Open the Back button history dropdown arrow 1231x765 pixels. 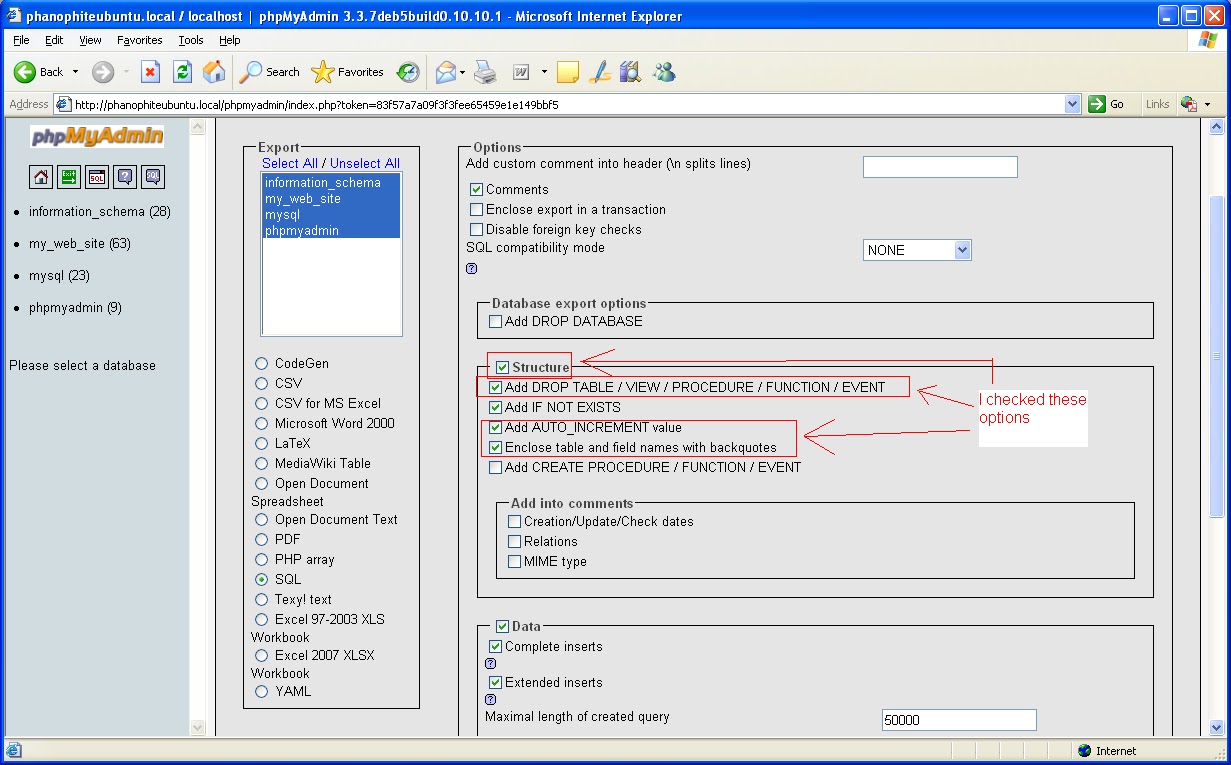pyautogui.click(x=75, y=72)
